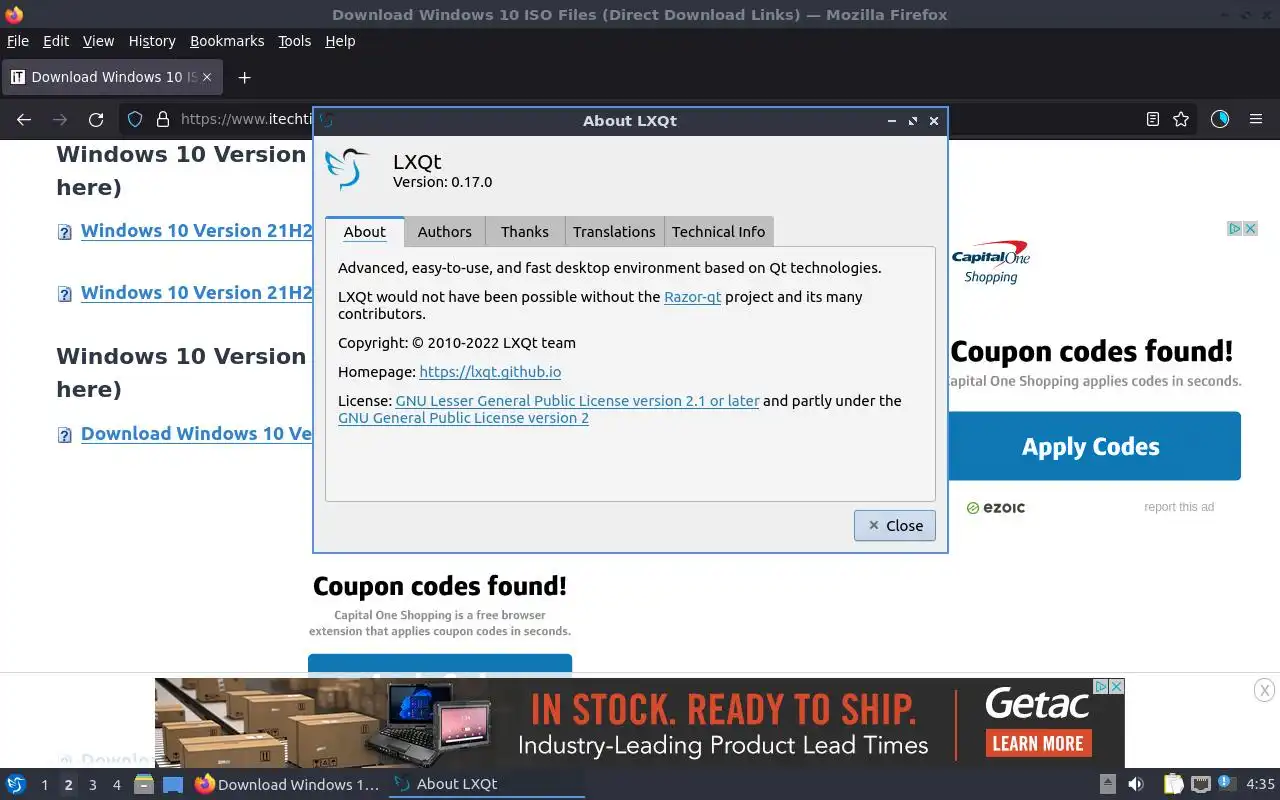Open the Firefox History menu

(152, 41)
